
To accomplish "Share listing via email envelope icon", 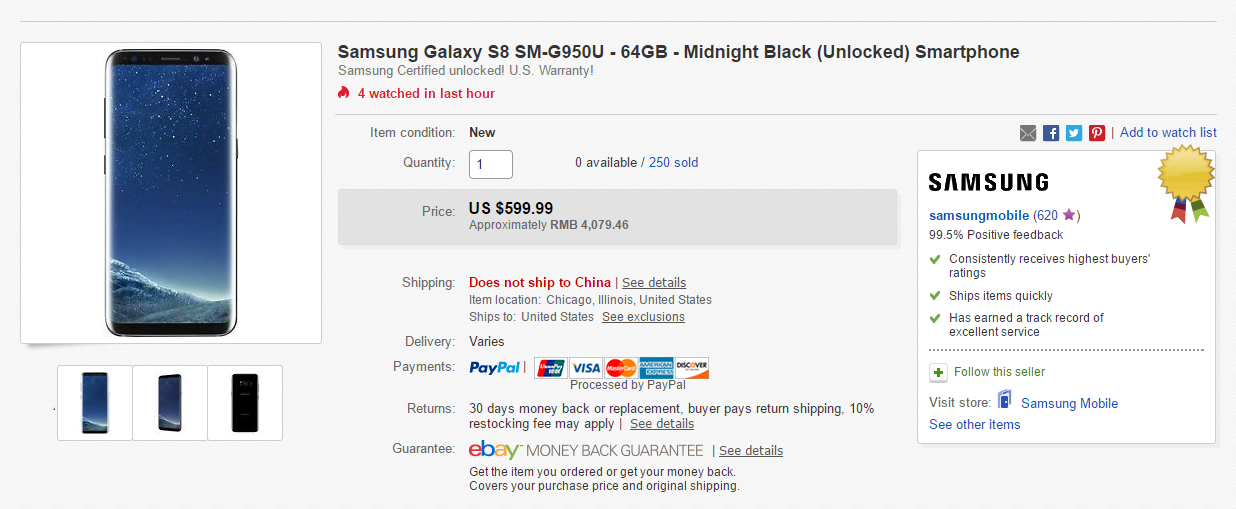I will (1028, 133).
